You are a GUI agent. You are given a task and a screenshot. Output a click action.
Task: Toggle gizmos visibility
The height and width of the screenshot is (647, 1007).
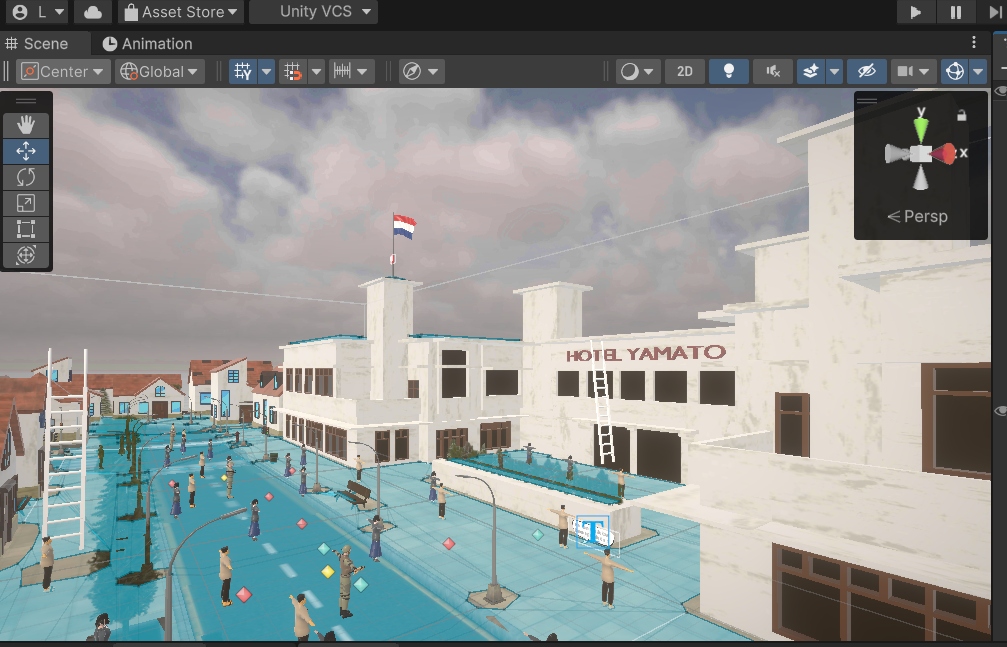coord(955,71)
